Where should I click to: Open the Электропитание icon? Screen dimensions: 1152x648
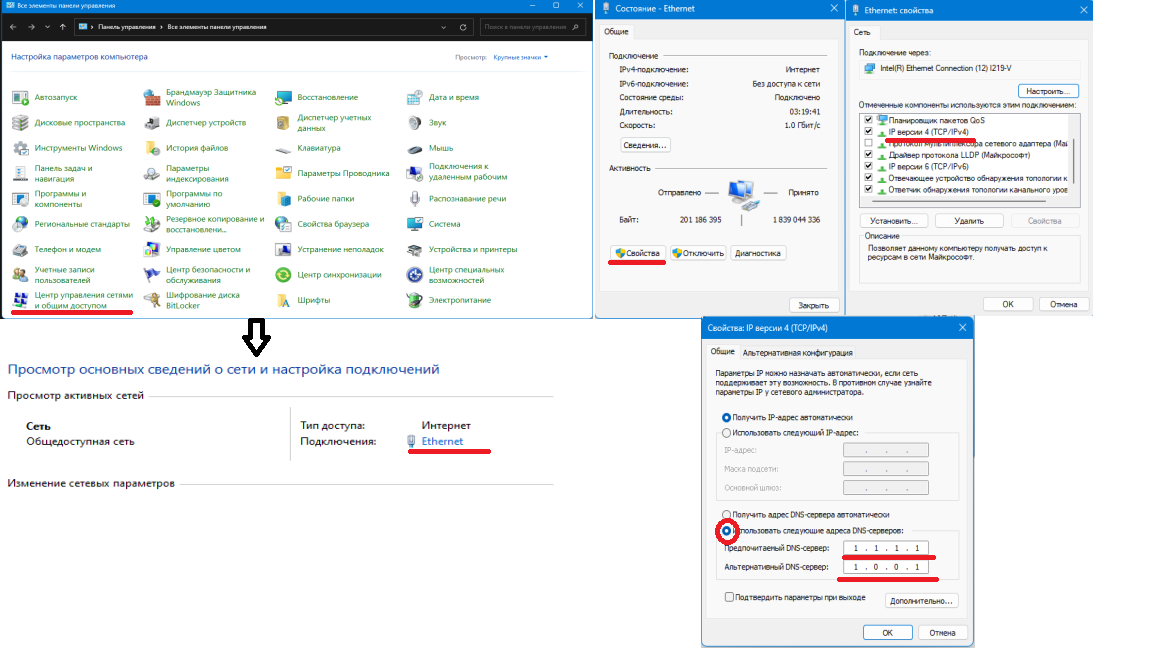tap(415, 300)
